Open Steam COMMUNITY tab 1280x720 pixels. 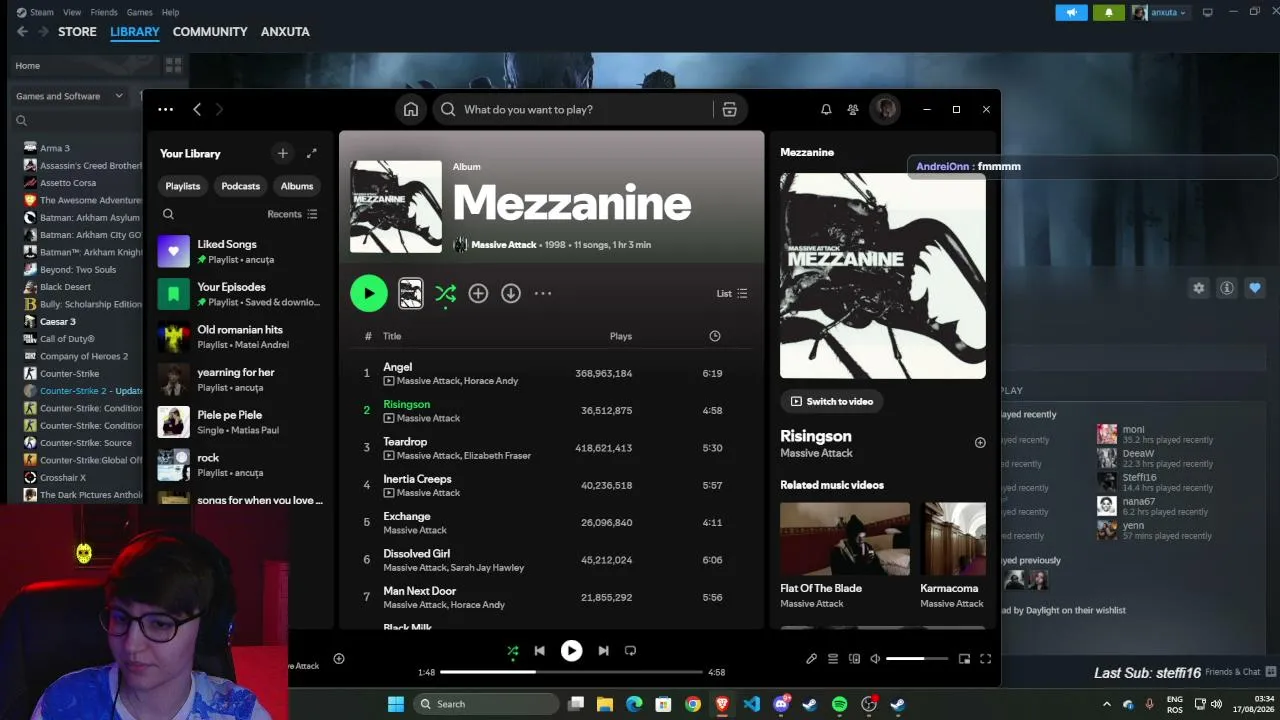(x=210, y=32)
